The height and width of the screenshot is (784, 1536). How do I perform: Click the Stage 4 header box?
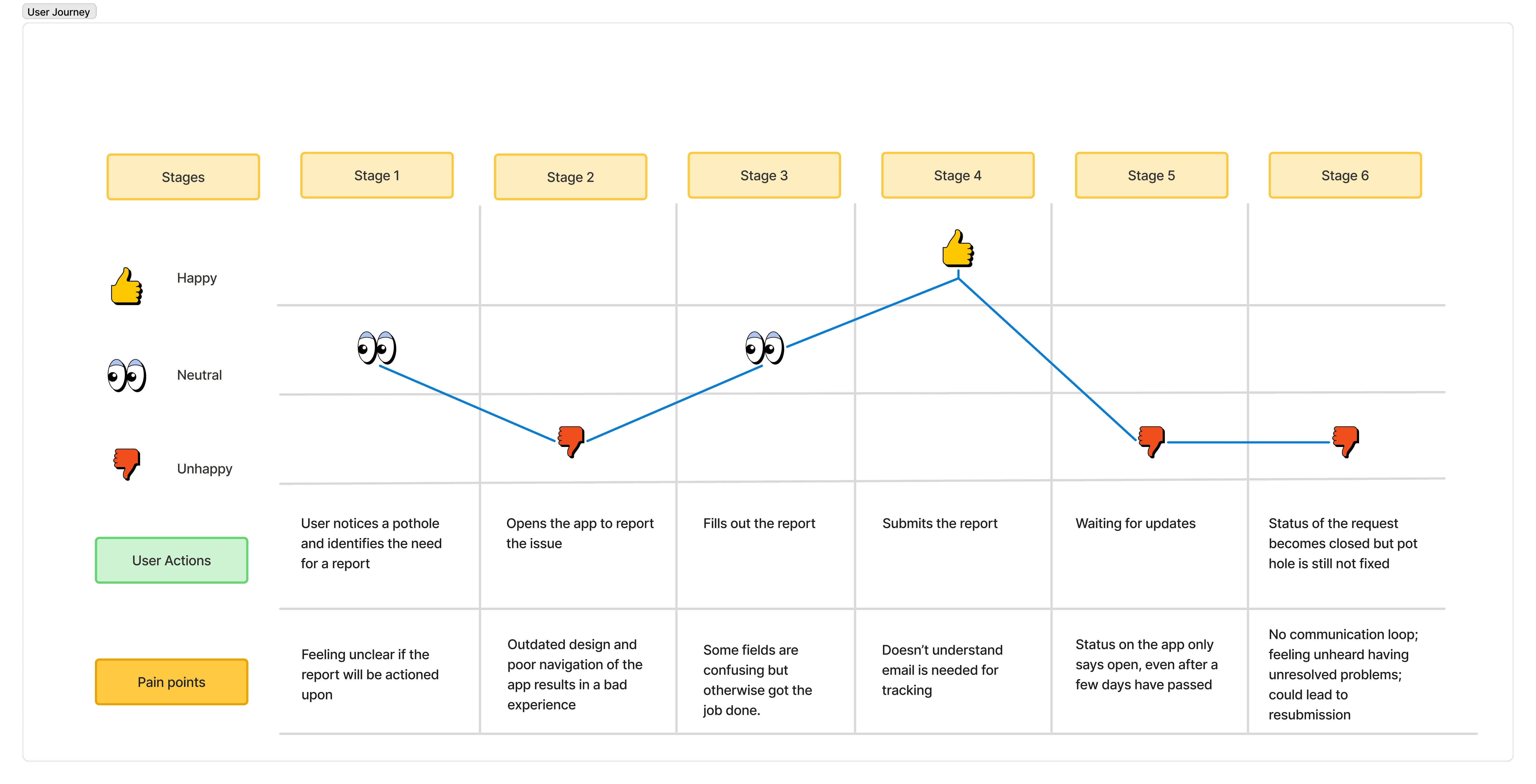click(957, 175)
